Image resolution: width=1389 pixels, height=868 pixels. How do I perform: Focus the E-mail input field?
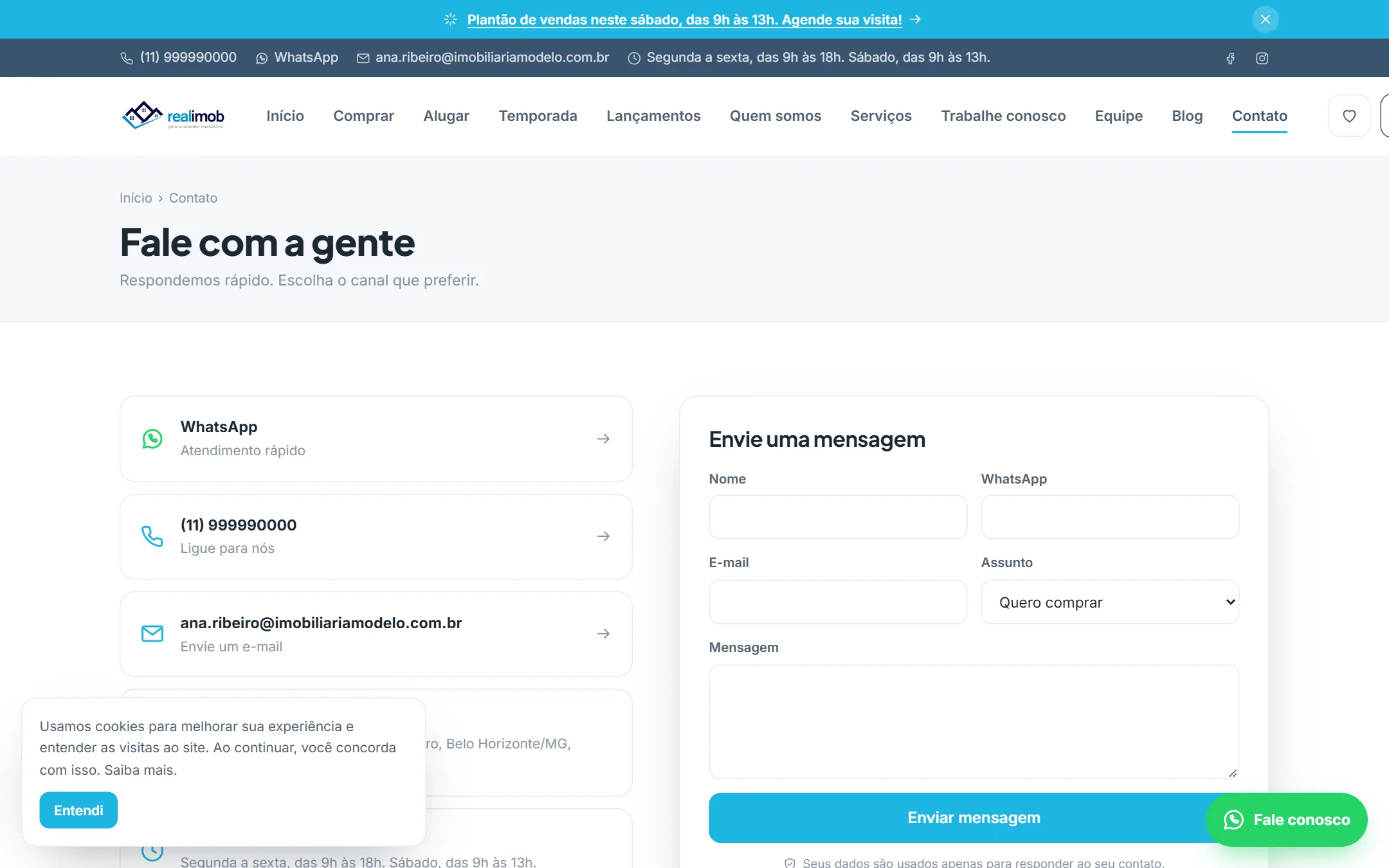pyautogui.click(x=838, y=602)
